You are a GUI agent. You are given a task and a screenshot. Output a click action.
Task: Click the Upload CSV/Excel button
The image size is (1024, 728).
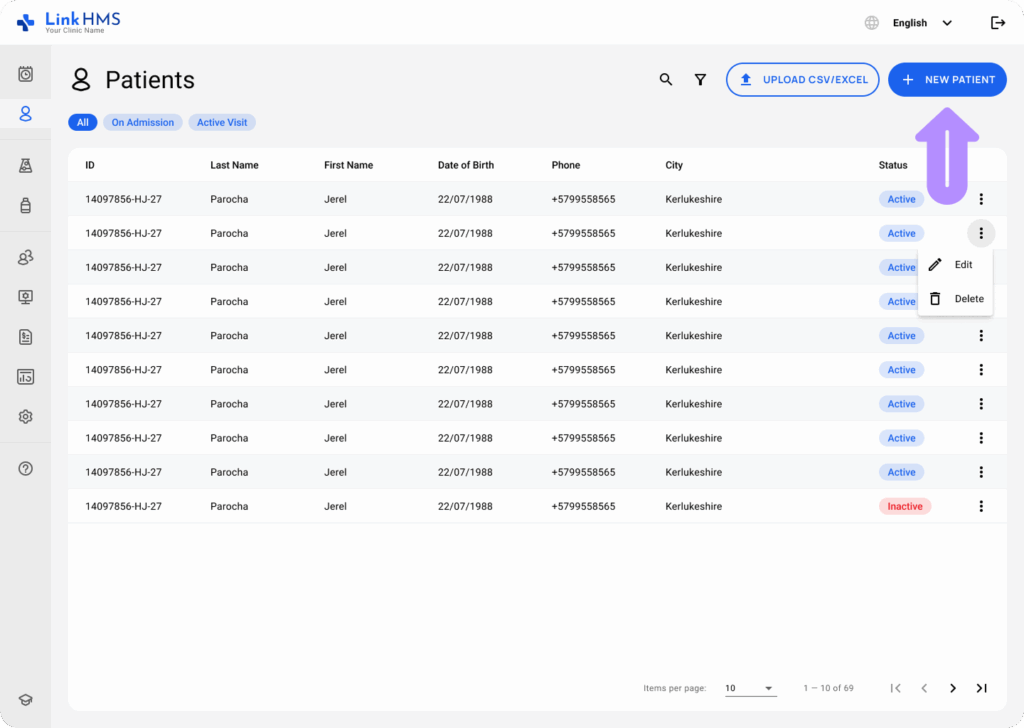(x=802, y=80)
